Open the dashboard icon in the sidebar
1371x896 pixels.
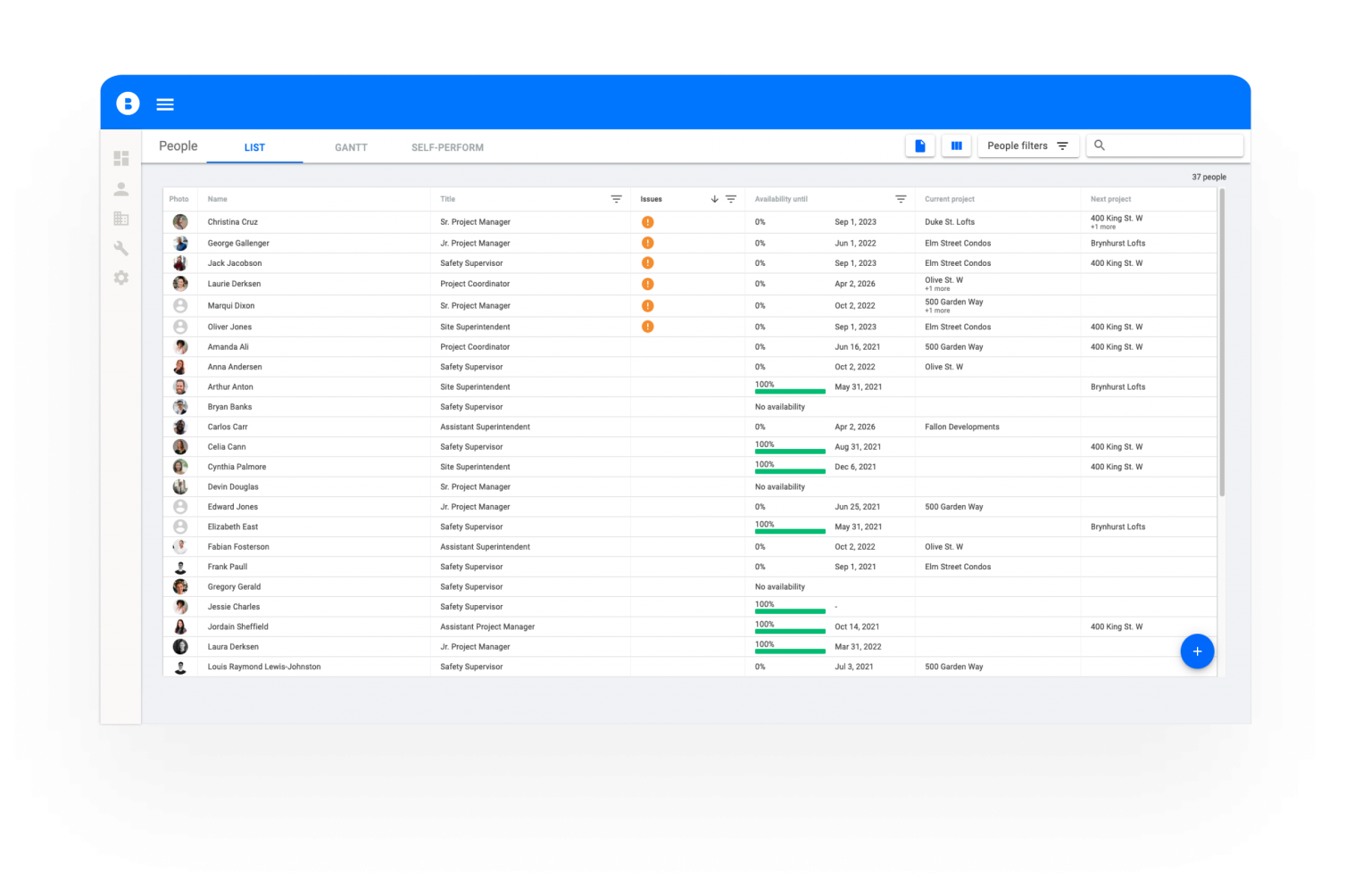(x=121, y=158)
